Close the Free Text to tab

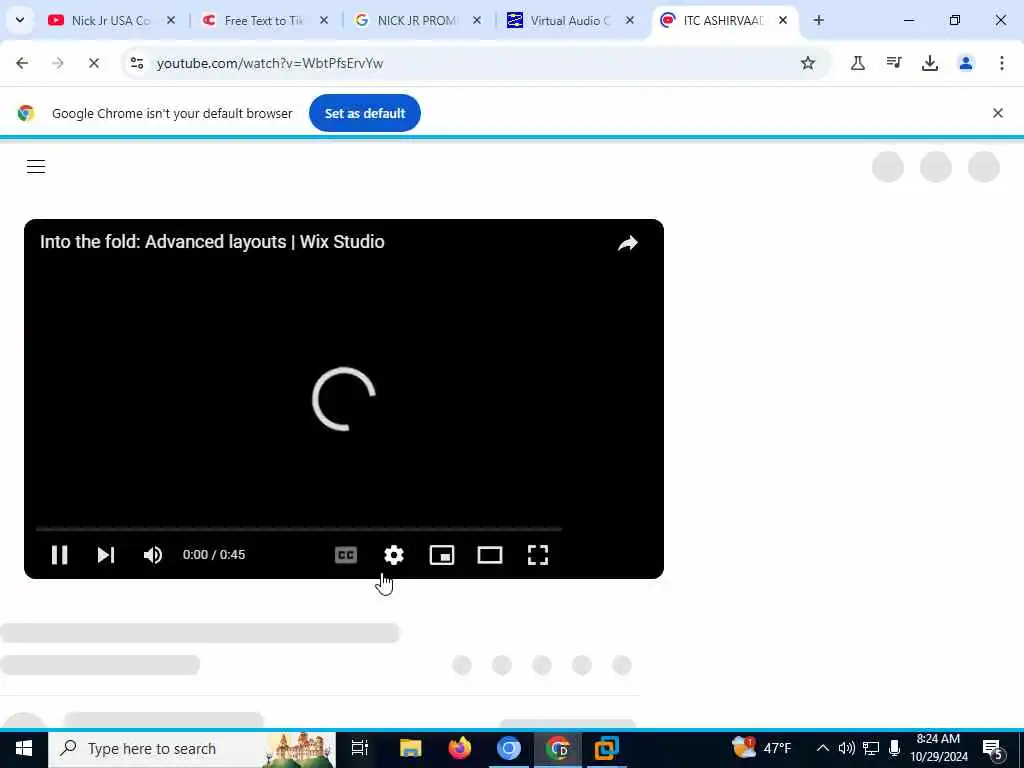coord(323,20)
